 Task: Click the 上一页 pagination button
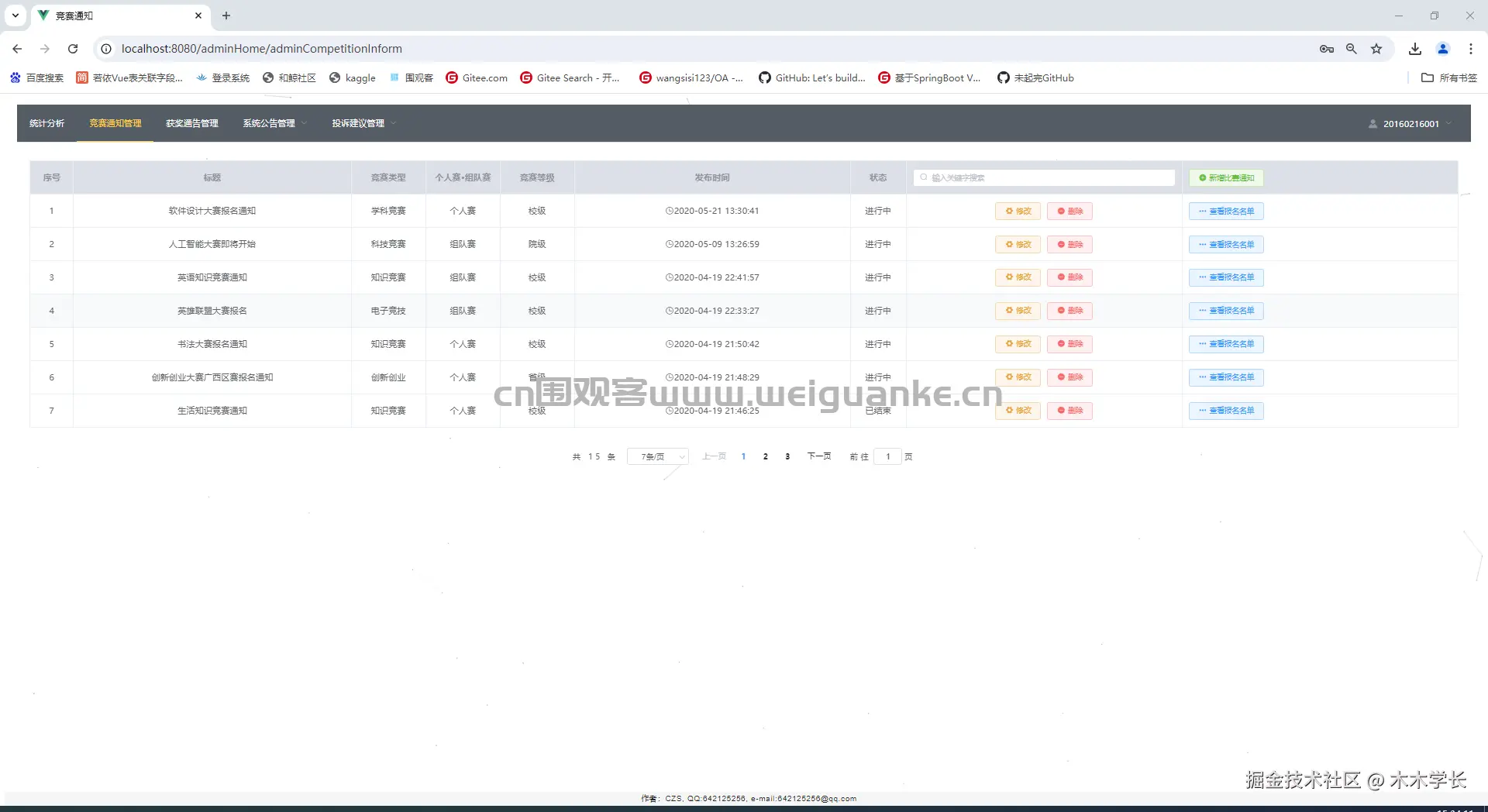click(x=714, y=456)
